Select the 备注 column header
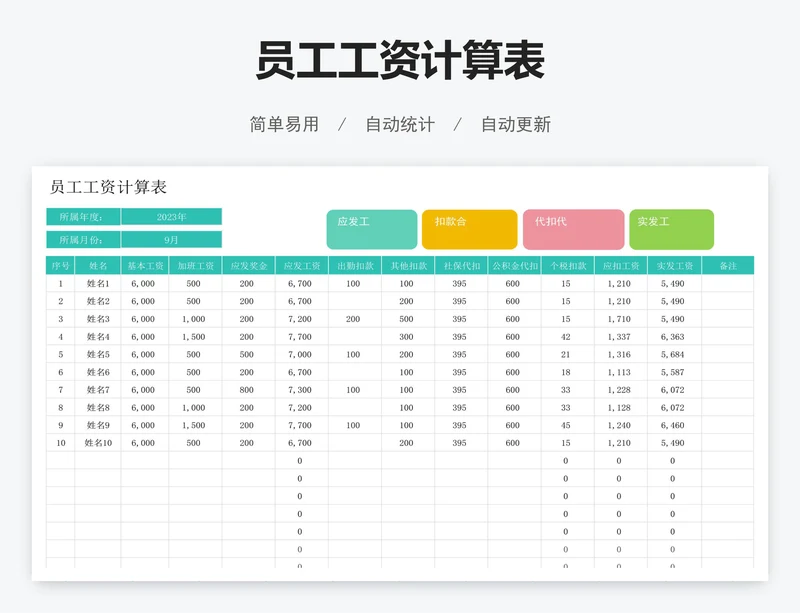Screen dimensions: 800x613 [x=728, y=265]
